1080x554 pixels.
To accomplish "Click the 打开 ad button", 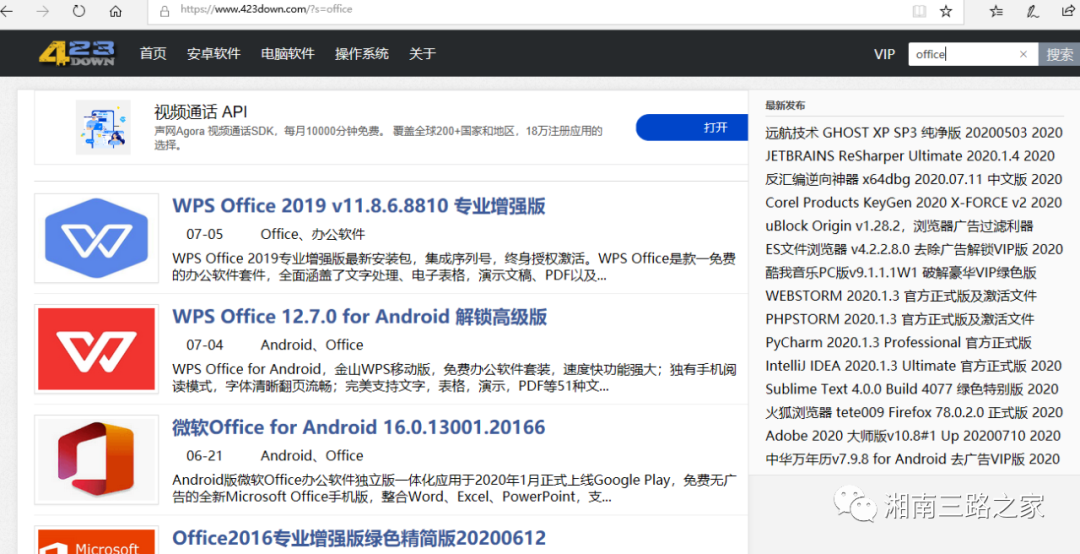I will coord(692,127).
